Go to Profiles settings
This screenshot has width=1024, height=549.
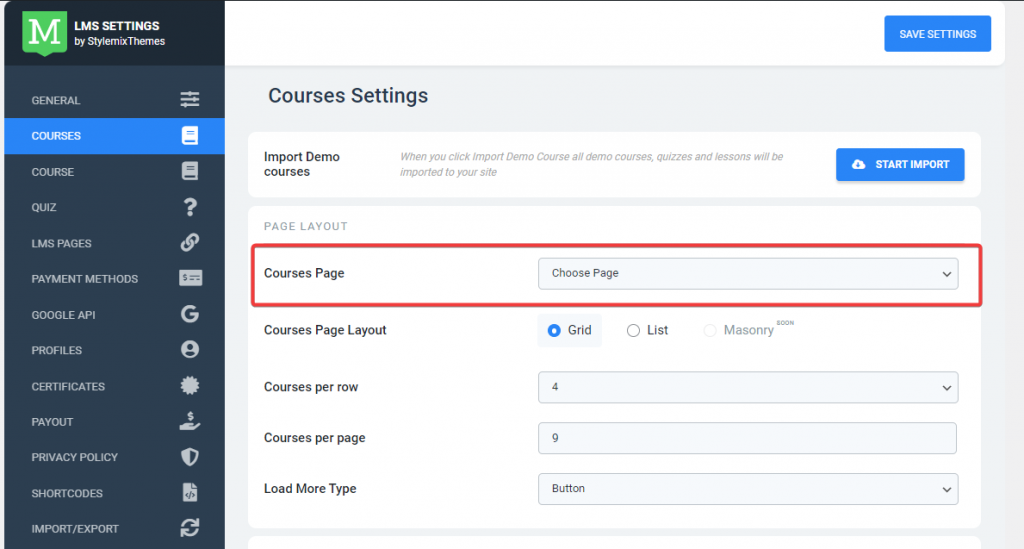tap(114, 350)
